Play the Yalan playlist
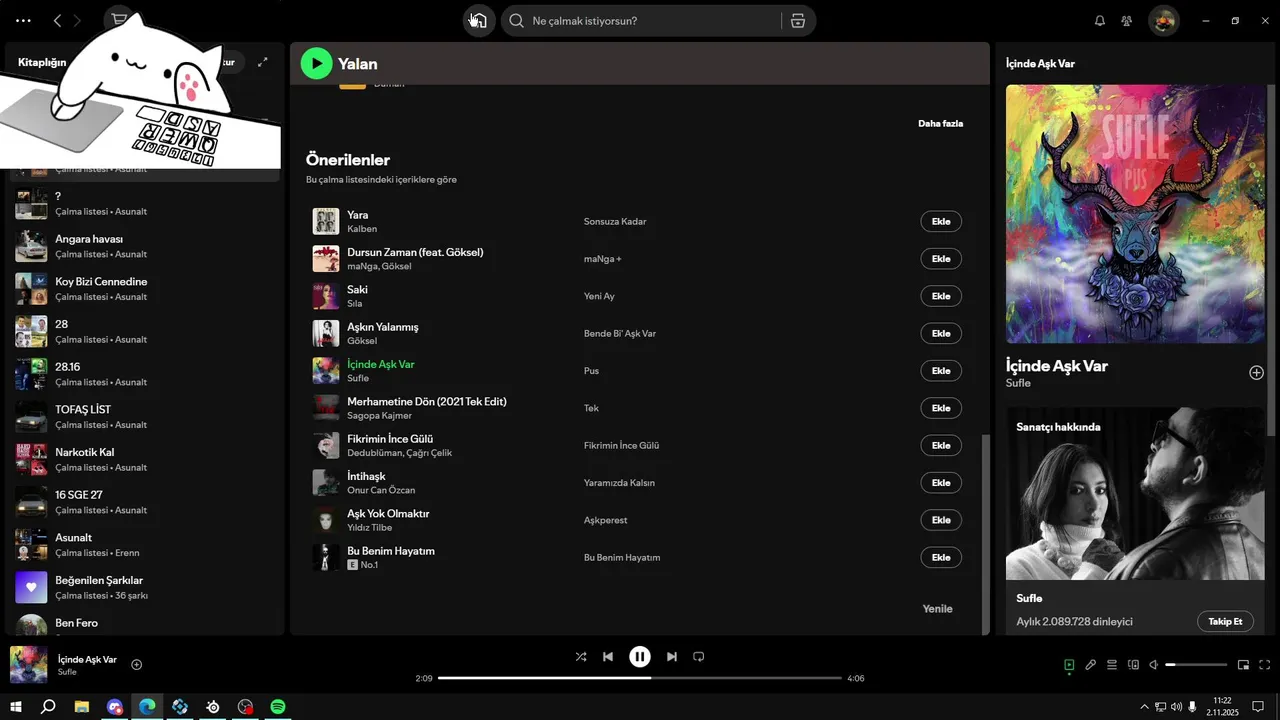 (317, 64)
